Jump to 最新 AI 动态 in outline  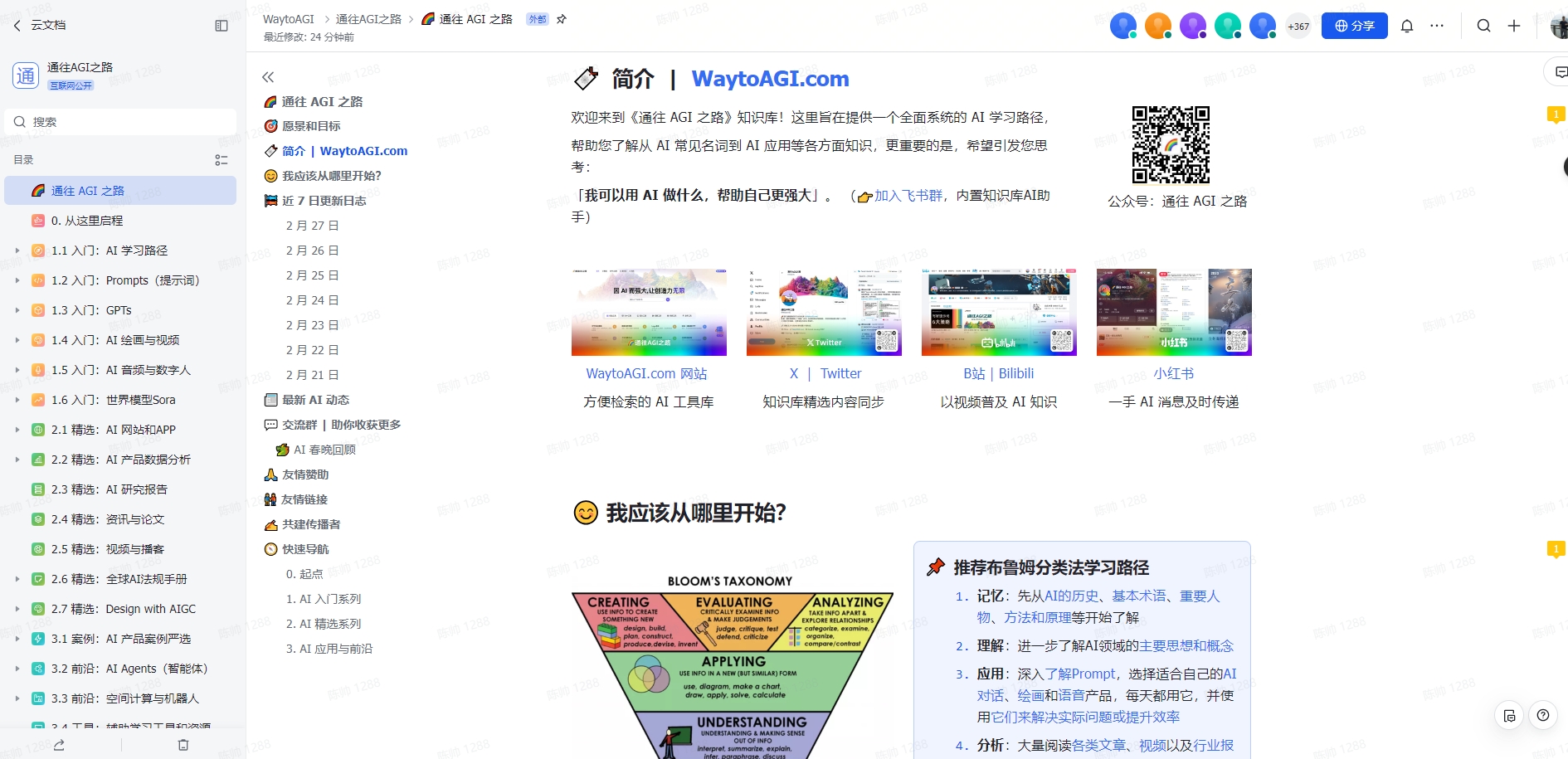click(x=315, y=400)
